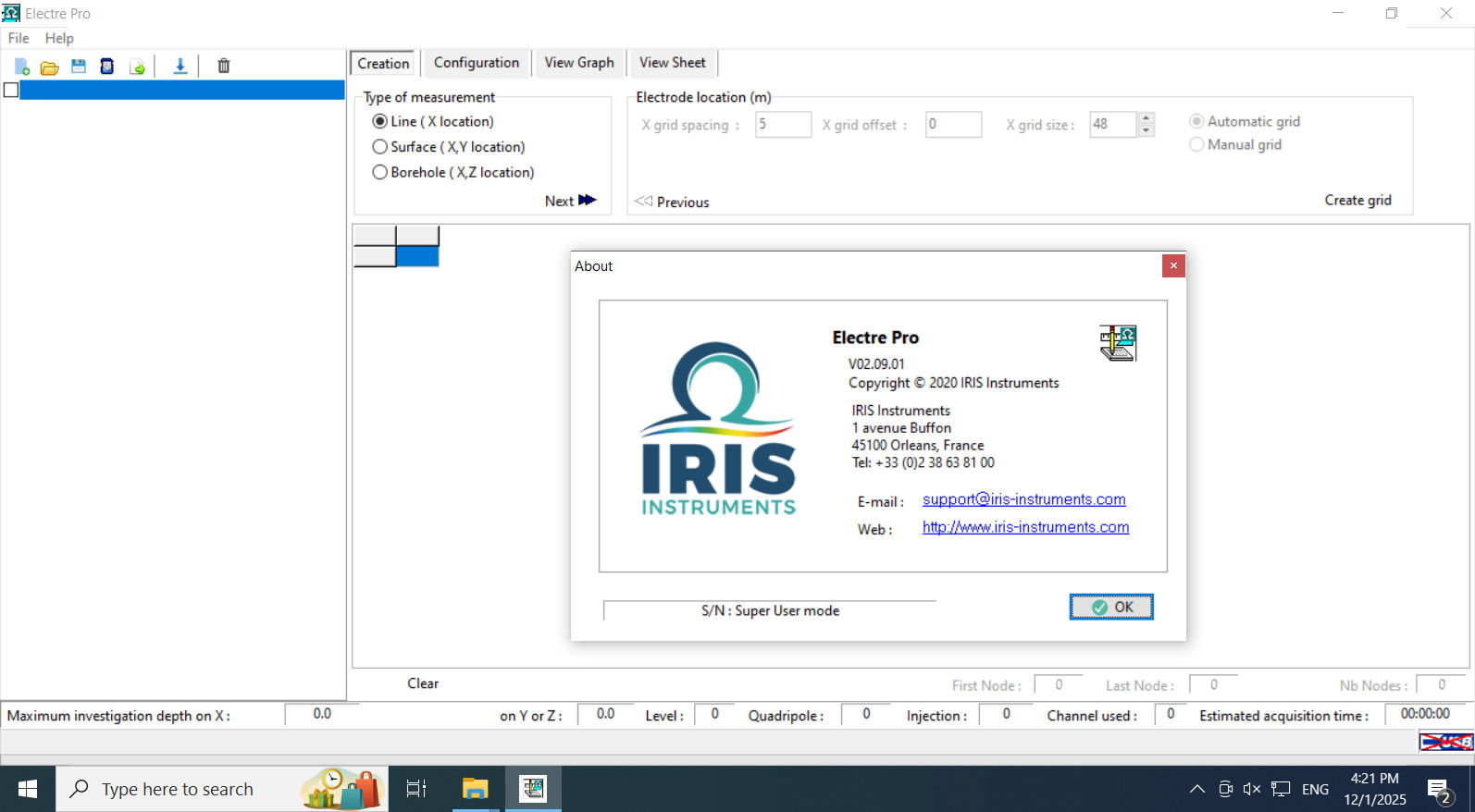Switch to the Configuration tab
1475x812 pixels.
point(477,62)
